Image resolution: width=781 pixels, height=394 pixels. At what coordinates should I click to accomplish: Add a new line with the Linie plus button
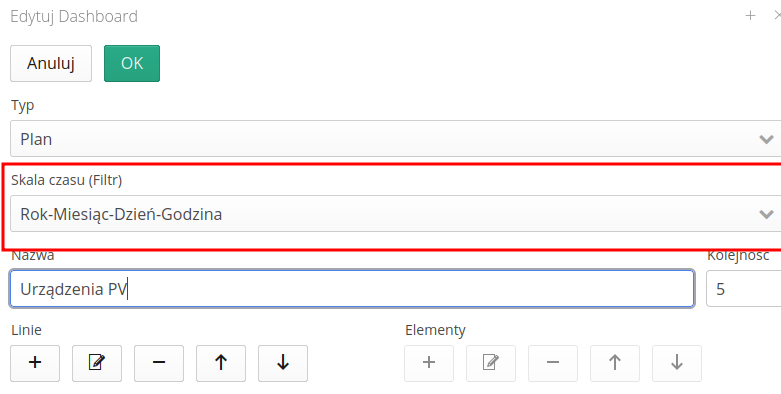click(35, 363)
